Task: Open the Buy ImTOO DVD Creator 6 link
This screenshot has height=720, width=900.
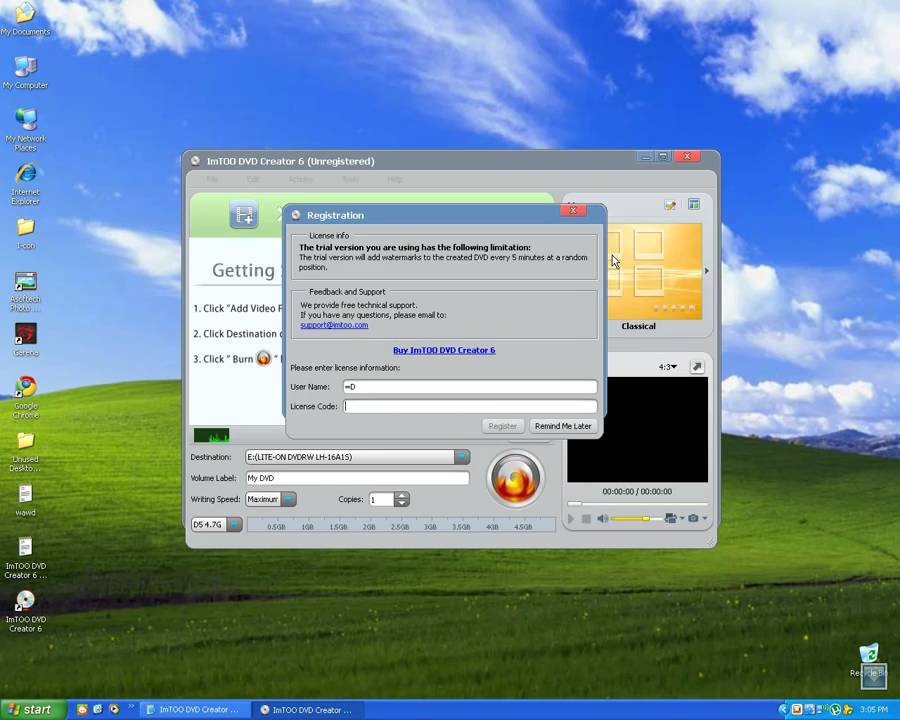Action: tap(444, 350)
